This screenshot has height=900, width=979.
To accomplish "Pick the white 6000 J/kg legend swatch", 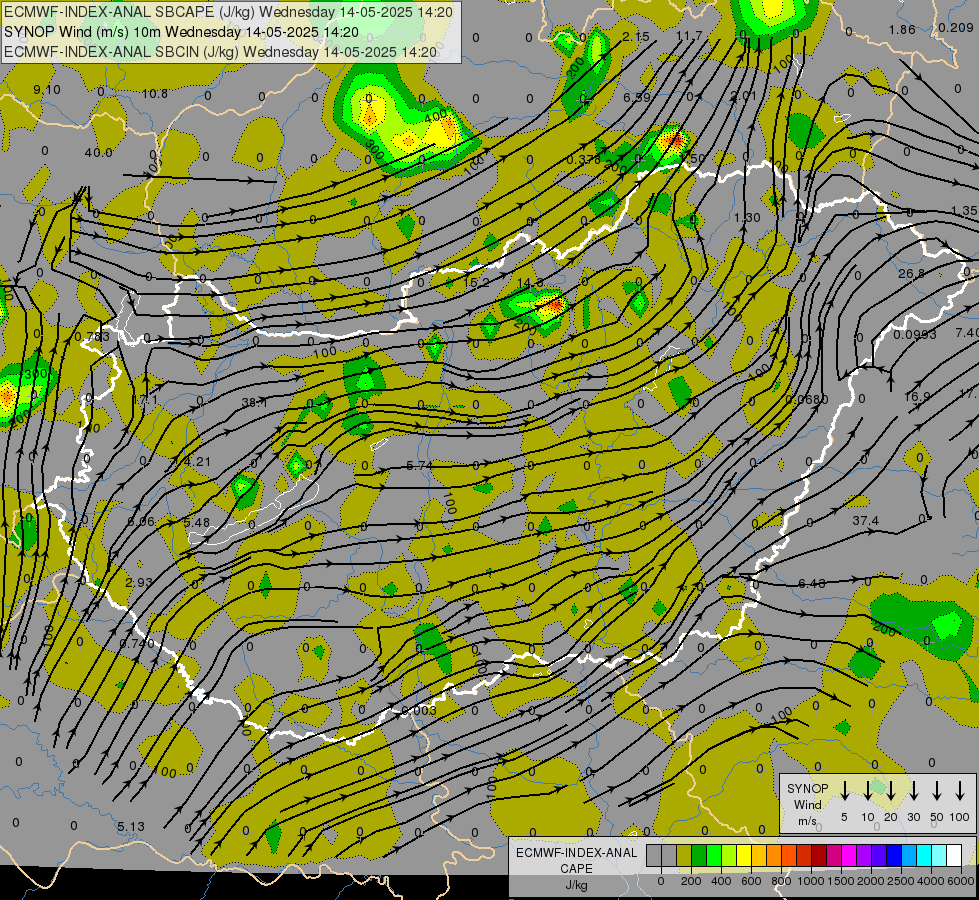I will [x=954, y=856].
